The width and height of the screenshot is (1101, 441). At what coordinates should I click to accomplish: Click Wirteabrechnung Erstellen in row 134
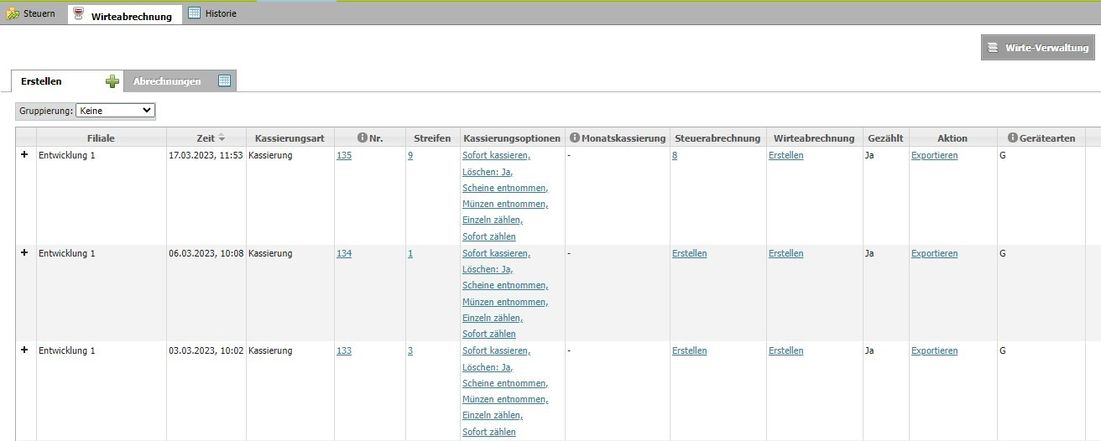click(786, 254)
